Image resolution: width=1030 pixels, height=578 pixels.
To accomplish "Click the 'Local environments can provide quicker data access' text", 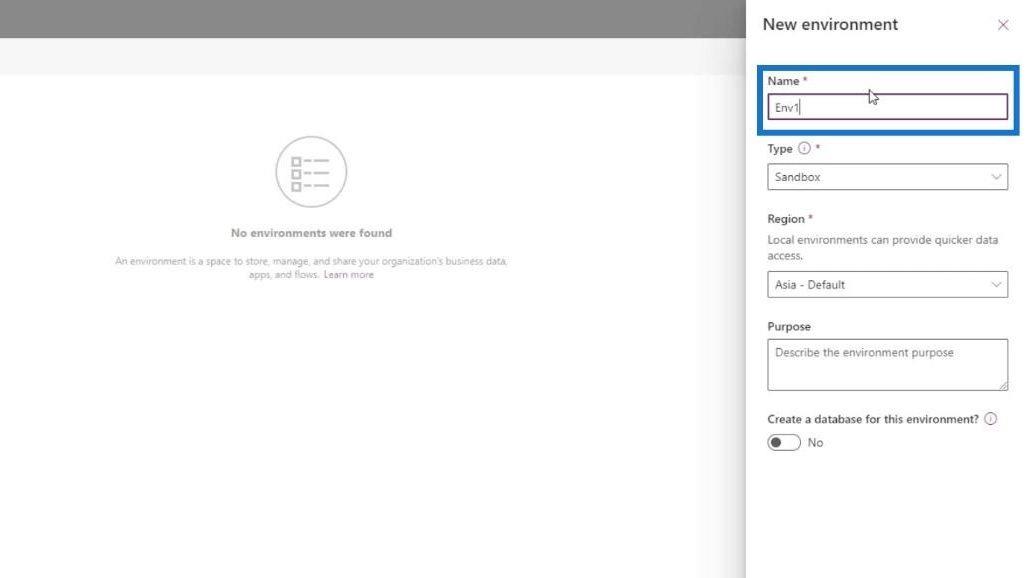I will (883, 248).
